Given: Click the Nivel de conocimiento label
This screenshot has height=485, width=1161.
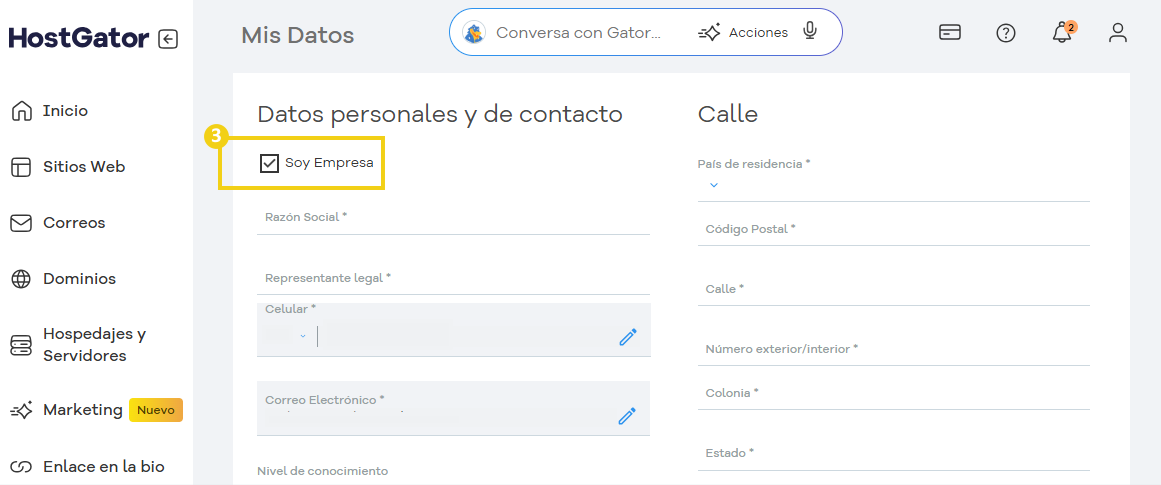Looking at the screenshot, I should click(x=322, y=471).
